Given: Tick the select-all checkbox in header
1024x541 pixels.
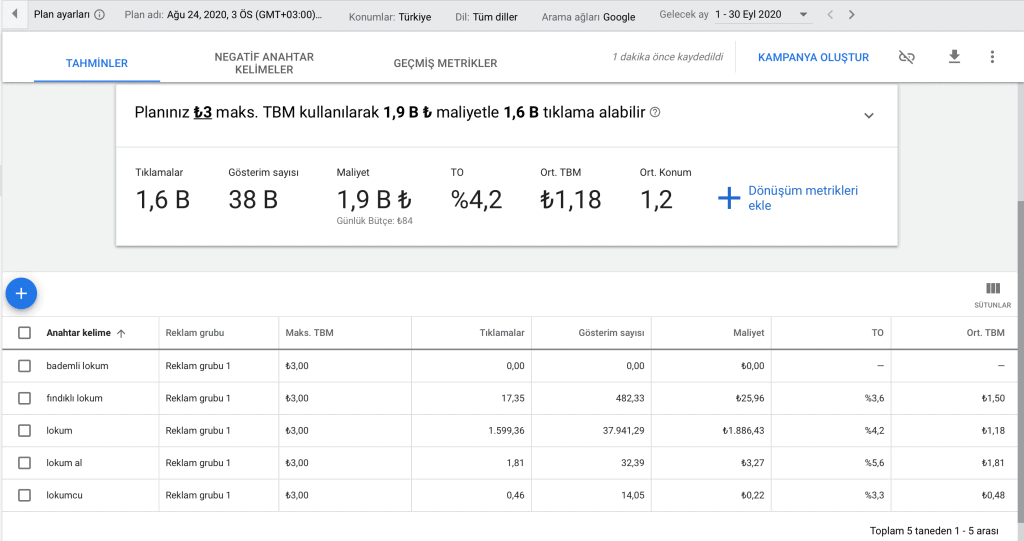Looking at the screenshot, I should tap(24, 333).
